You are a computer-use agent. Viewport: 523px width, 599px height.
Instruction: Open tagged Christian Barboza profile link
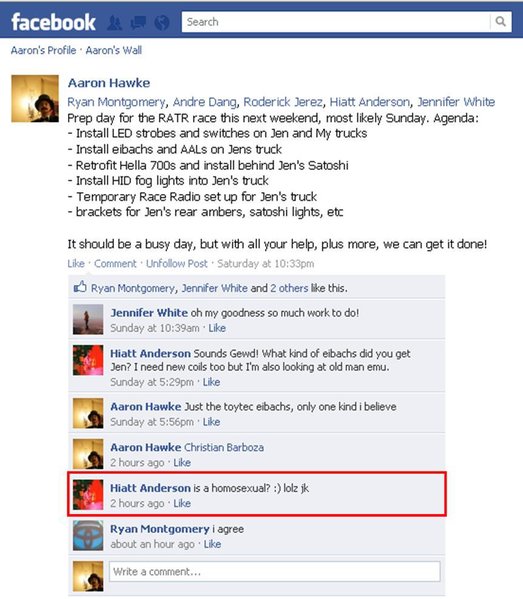pos(224,447)
